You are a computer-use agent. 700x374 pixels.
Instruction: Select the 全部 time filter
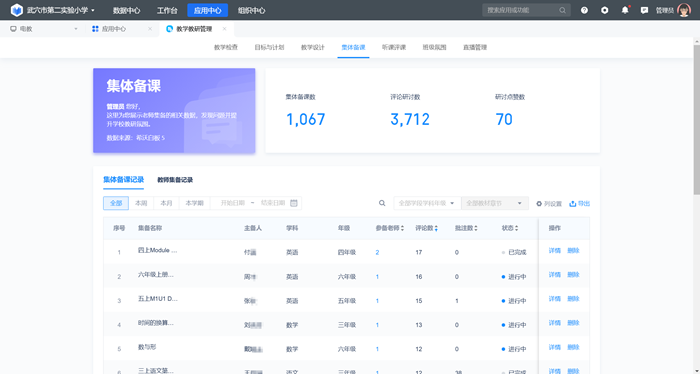(116, 203)
